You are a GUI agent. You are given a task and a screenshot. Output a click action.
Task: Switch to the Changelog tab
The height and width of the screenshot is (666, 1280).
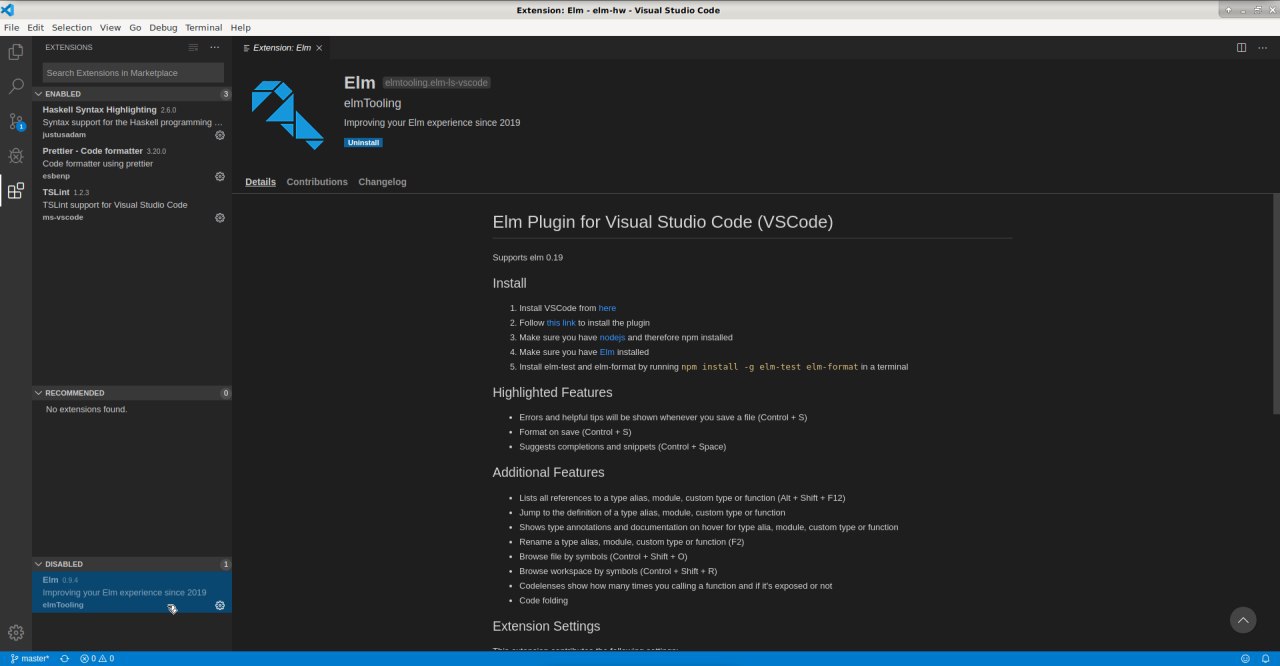tap(382, 182)
